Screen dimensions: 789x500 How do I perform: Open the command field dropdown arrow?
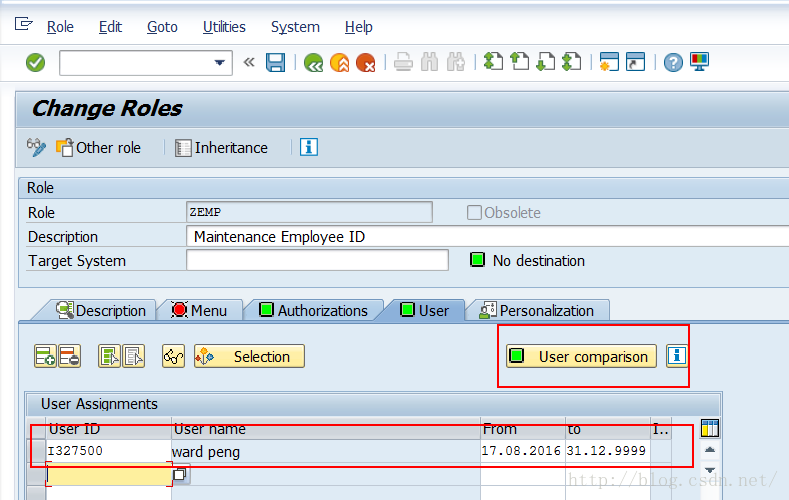coord(219,63)
